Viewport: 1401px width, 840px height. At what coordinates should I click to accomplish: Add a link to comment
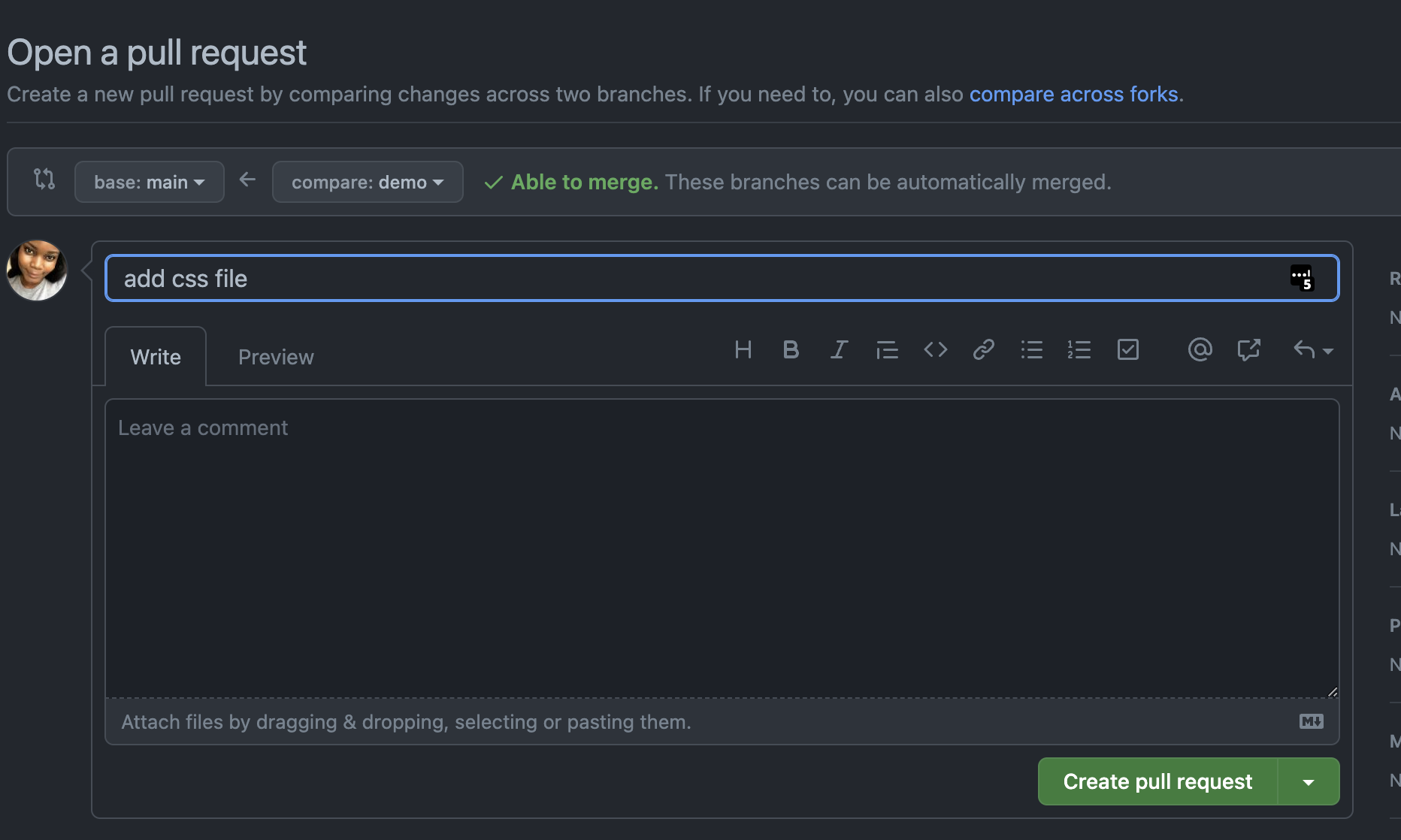(x=983, y=350)
